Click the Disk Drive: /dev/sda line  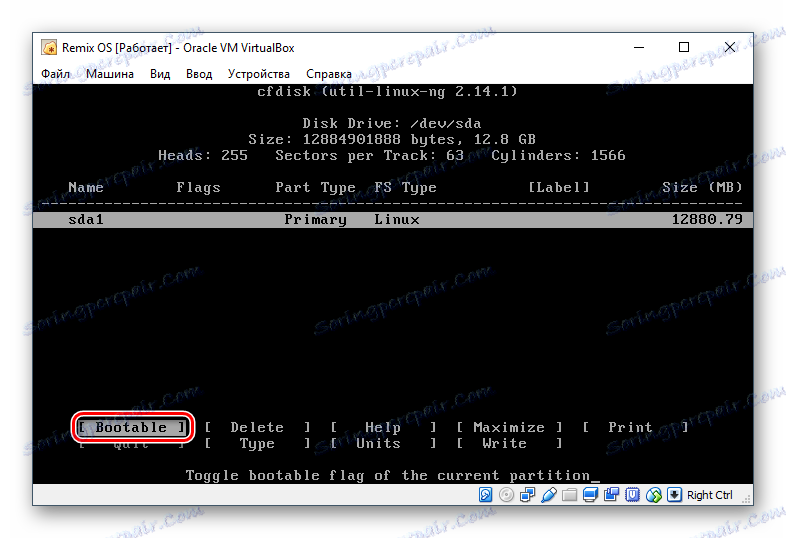pyautogui.click(x=391, y=123)
